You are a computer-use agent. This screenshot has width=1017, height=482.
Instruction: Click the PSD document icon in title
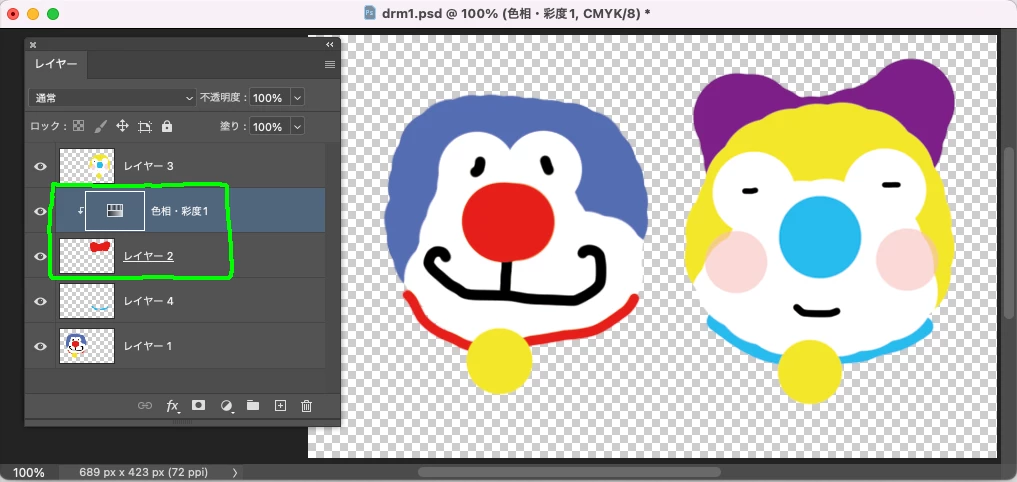370,13
